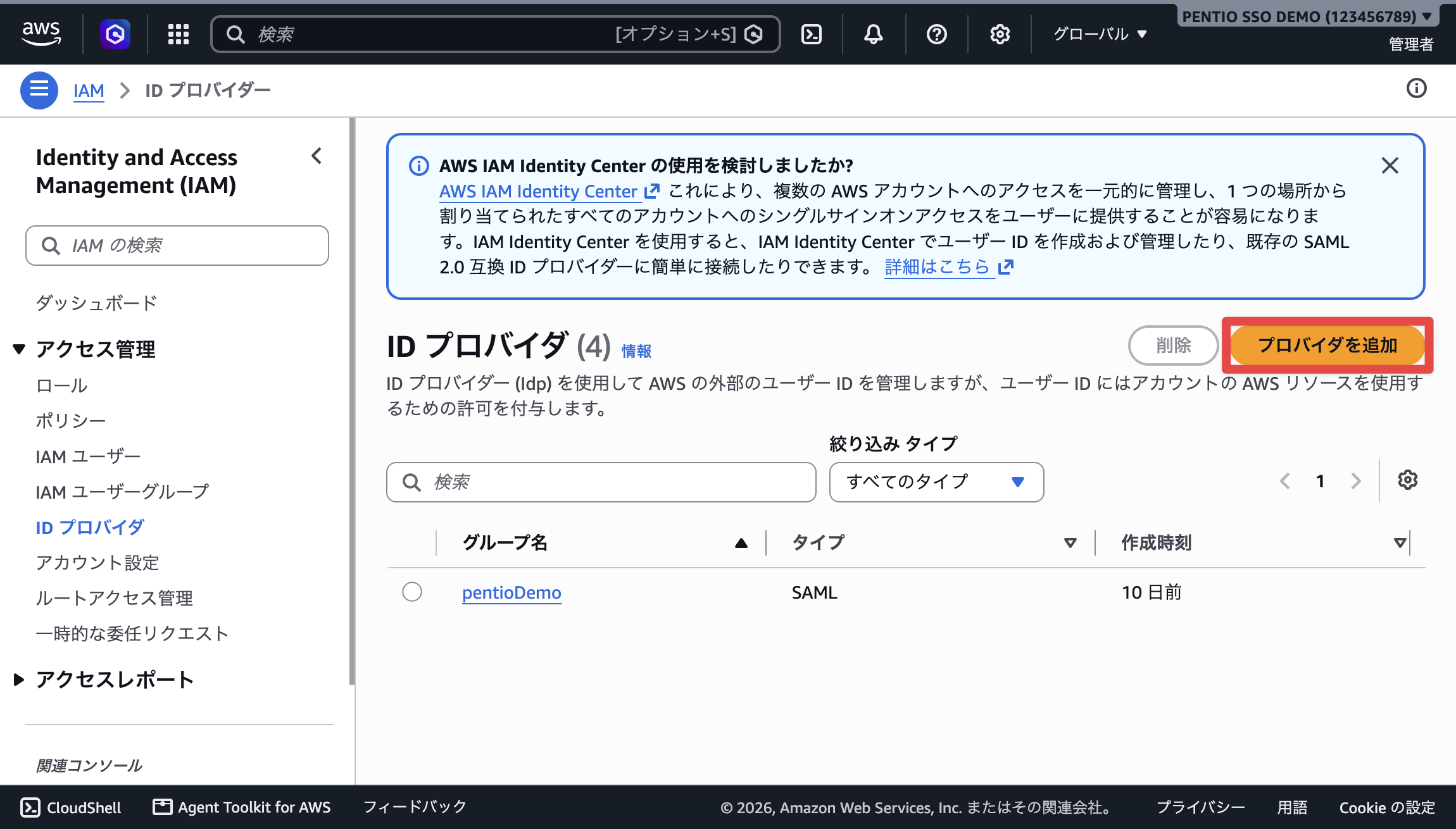
Task: Go to next page arrow
Action: tap(1356, 482)
